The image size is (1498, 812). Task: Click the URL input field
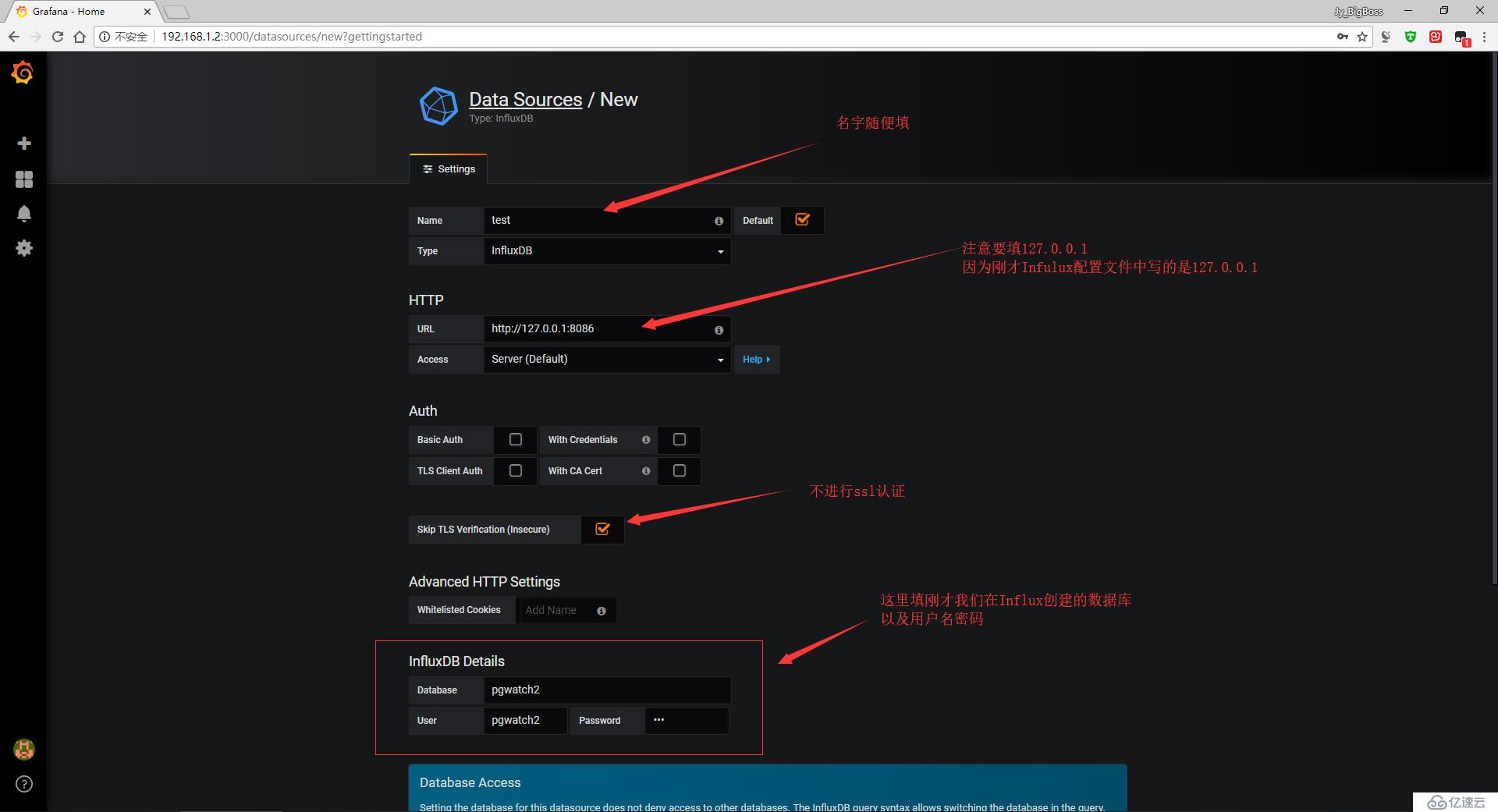607,329
